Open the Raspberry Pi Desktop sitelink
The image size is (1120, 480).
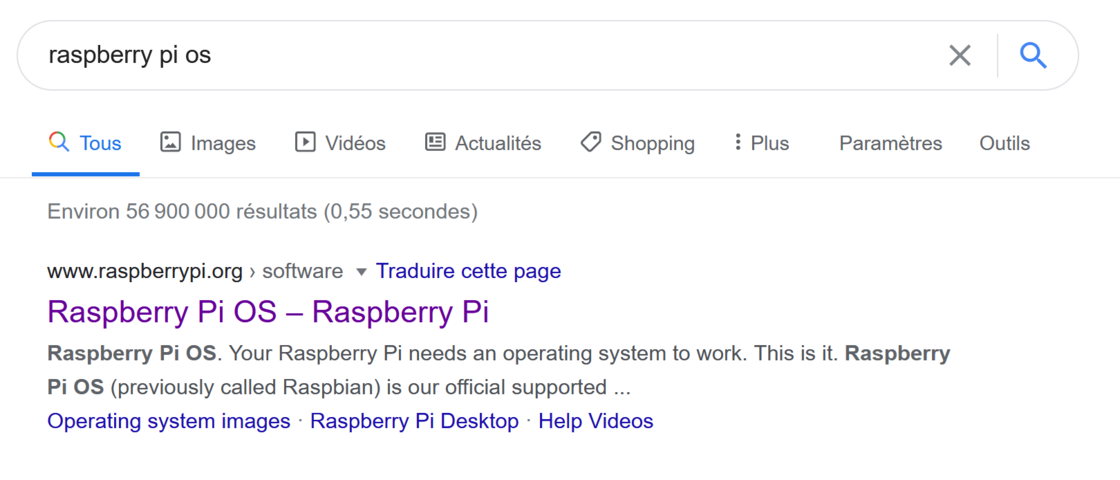(x=414, y=421)
